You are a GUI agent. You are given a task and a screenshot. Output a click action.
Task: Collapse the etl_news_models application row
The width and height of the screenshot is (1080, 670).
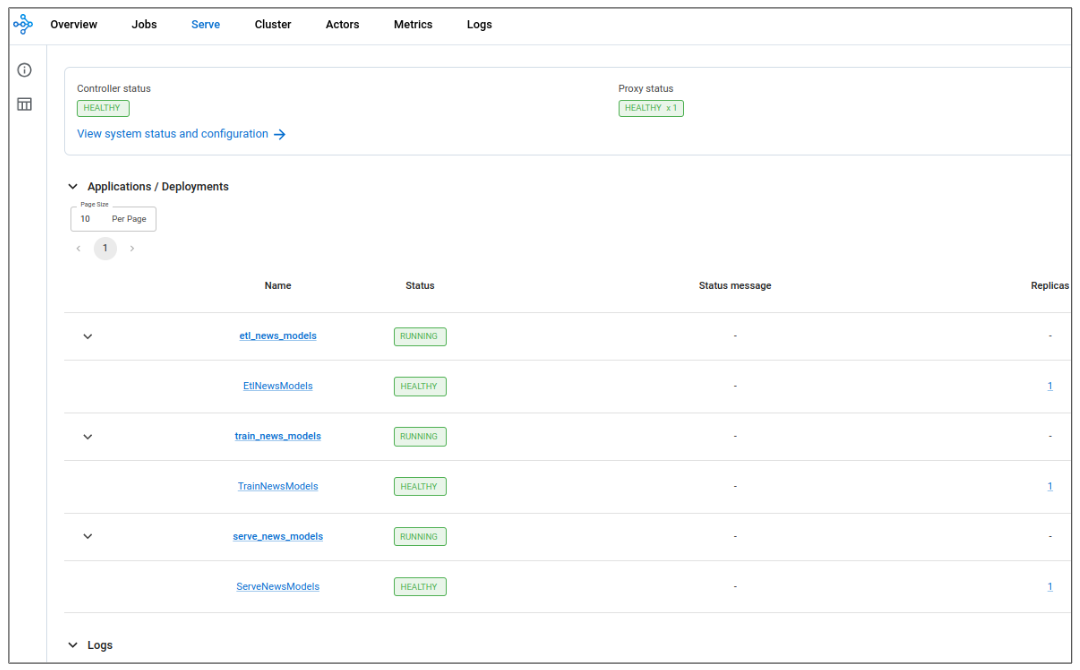click(87, 337)
